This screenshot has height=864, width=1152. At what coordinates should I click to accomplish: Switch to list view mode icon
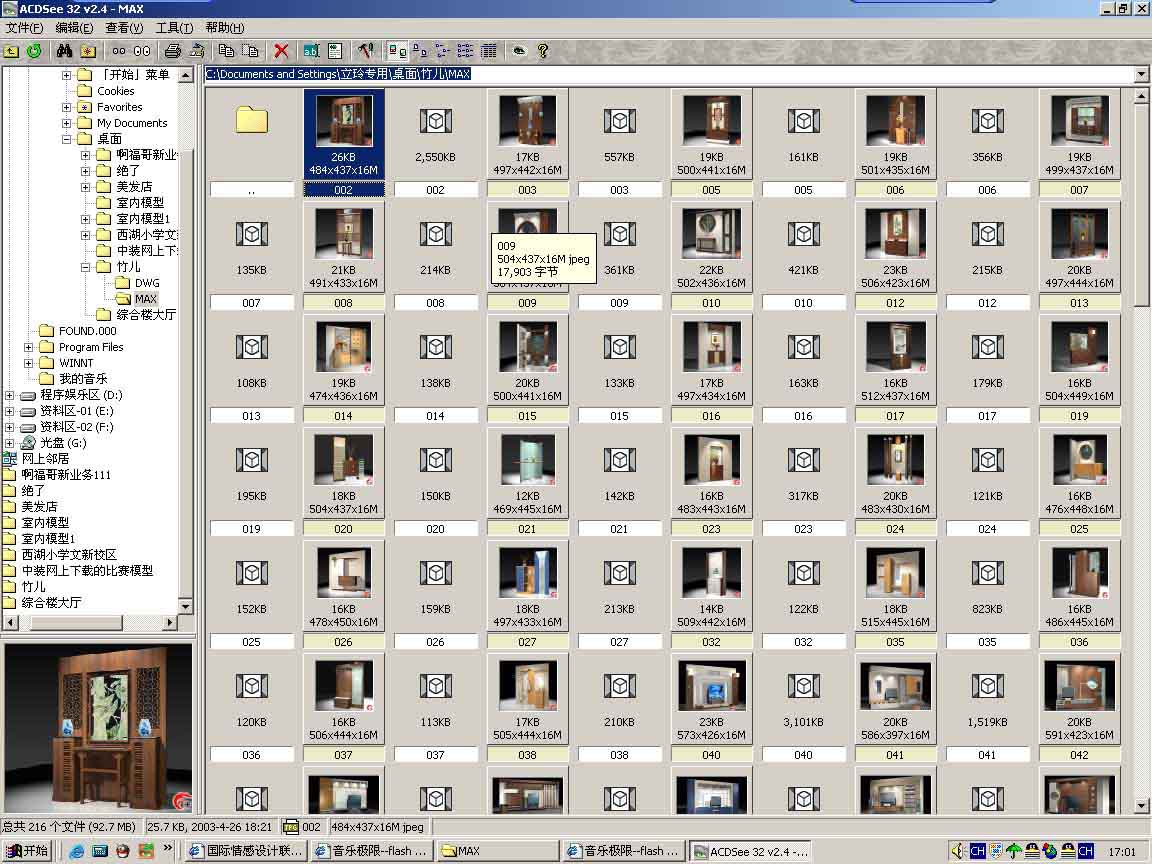click(x=465, y=51)
